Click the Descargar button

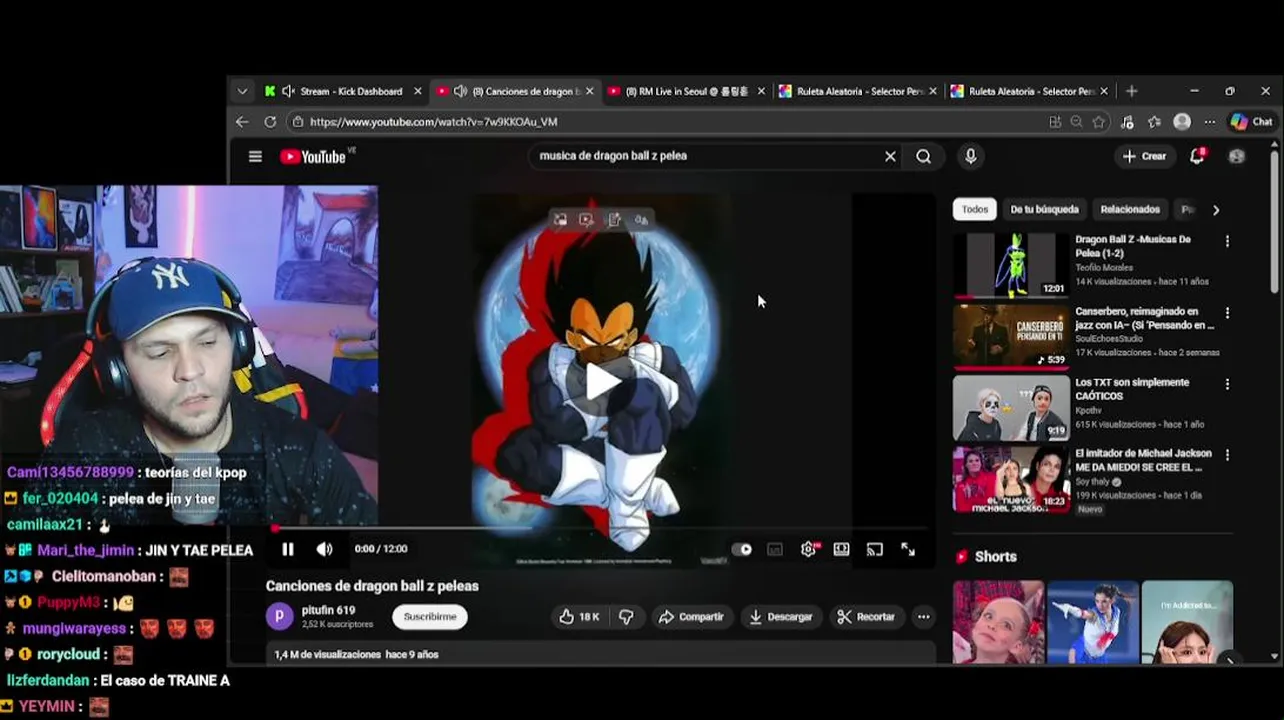tap(781, 617)
